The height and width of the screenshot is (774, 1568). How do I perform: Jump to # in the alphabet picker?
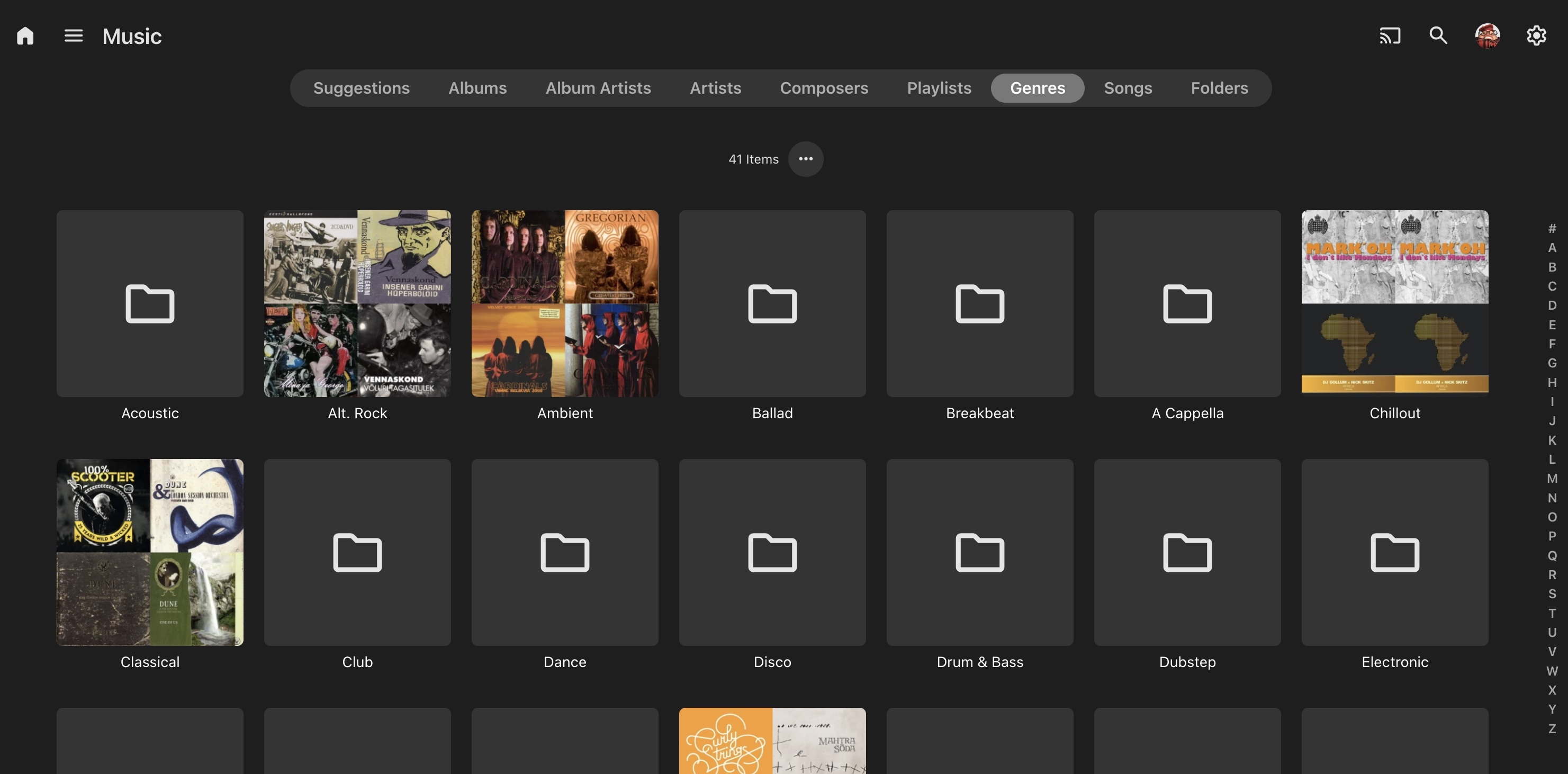tap(1552, 229)
